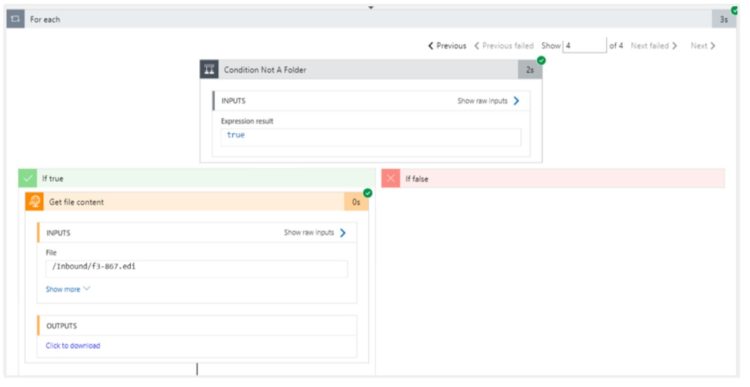Click the Get file content connector icon
Image resolution: width=750 pixels, height=387 pixels.
pyautogui.click(x=34, y=201)
